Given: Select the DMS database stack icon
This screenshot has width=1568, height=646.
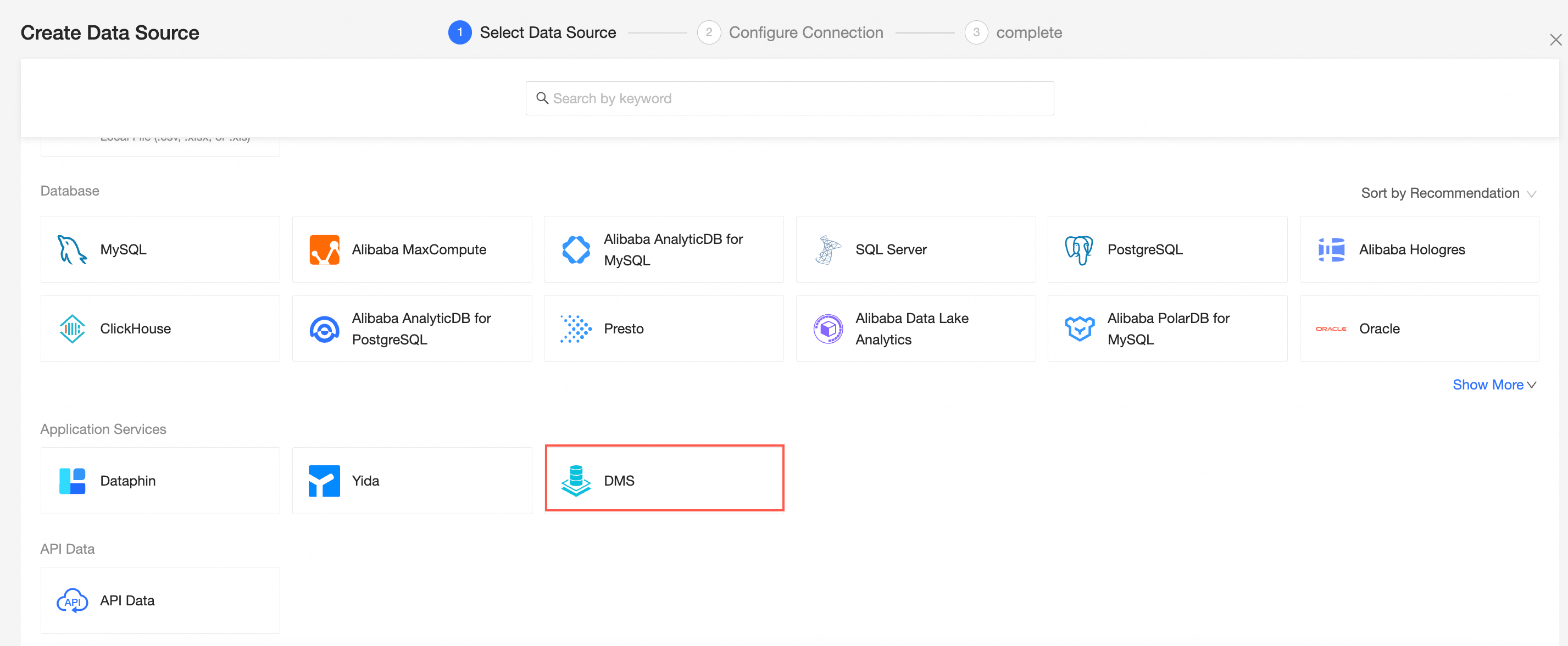Looking at the screenshot, I should (x=575, y=481).
